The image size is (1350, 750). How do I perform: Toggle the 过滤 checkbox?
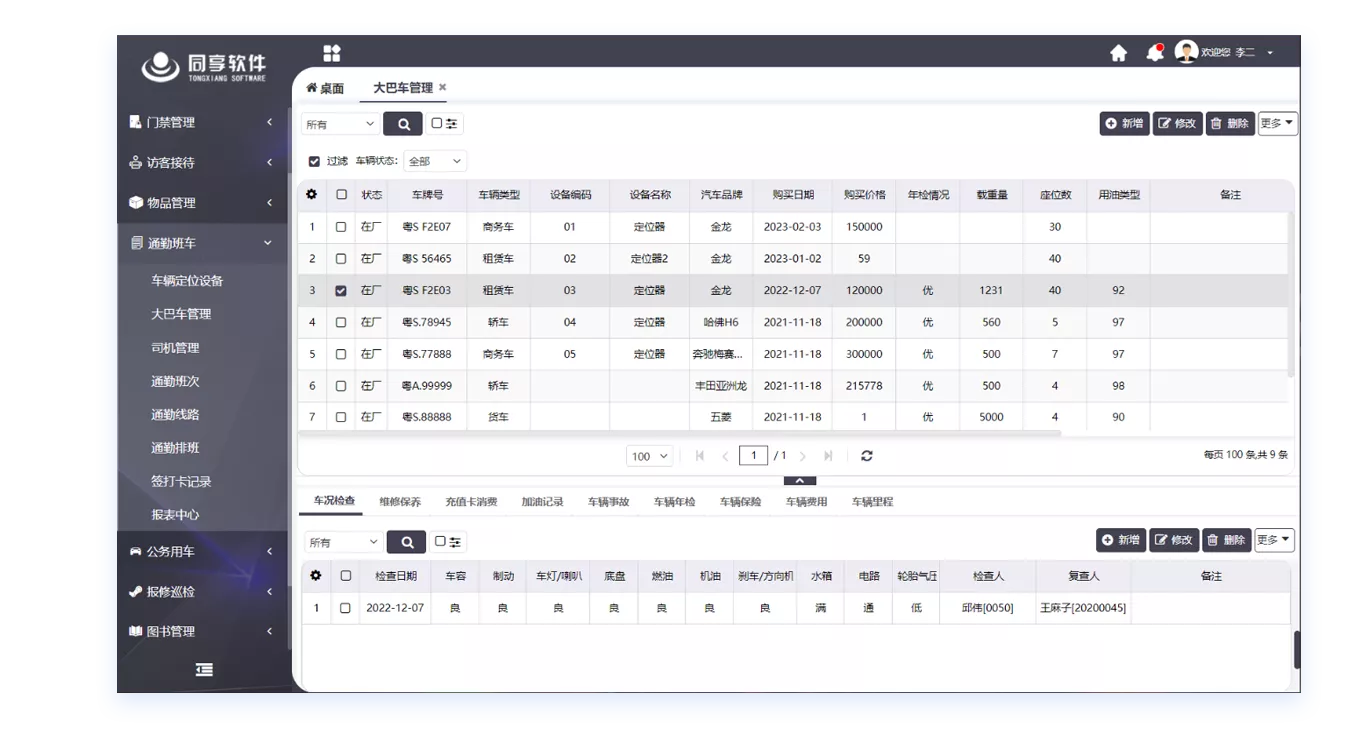(x=315, y=161)
